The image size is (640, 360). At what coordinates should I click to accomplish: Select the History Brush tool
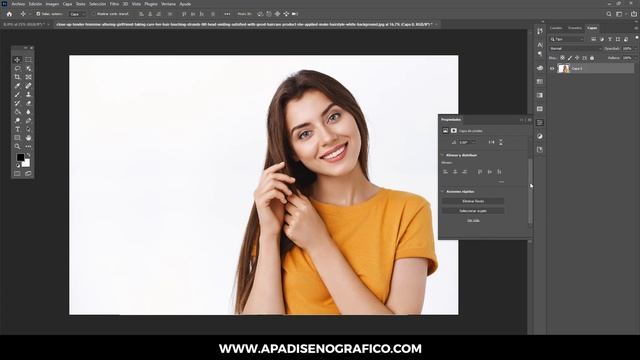click(17, 103)
